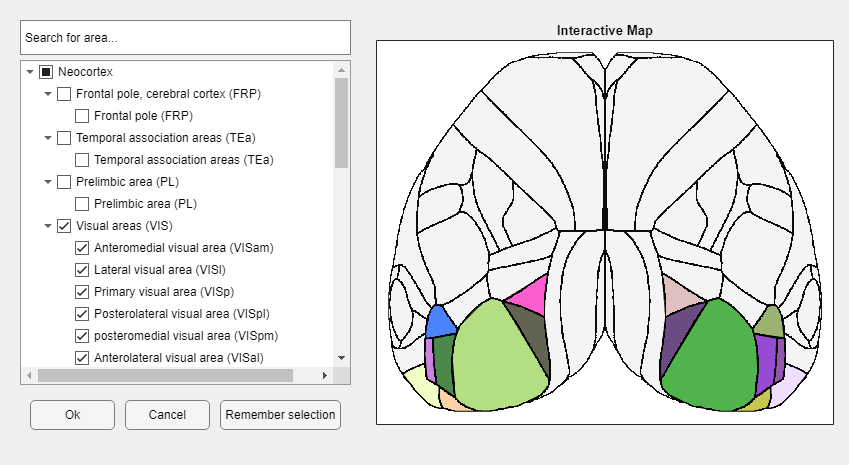
Task: Select the dark purple region on right hemisphere
Action: (676, 336)
